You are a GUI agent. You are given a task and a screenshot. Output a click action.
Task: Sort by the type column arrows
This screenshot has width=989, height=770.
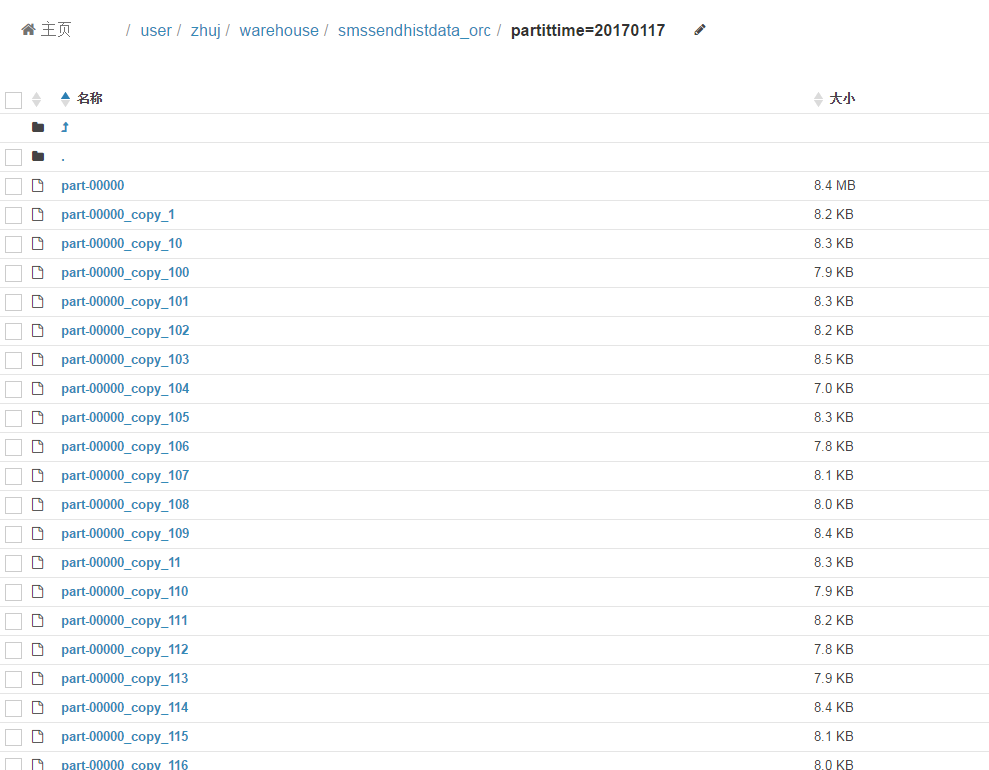(x=37, y=99)
